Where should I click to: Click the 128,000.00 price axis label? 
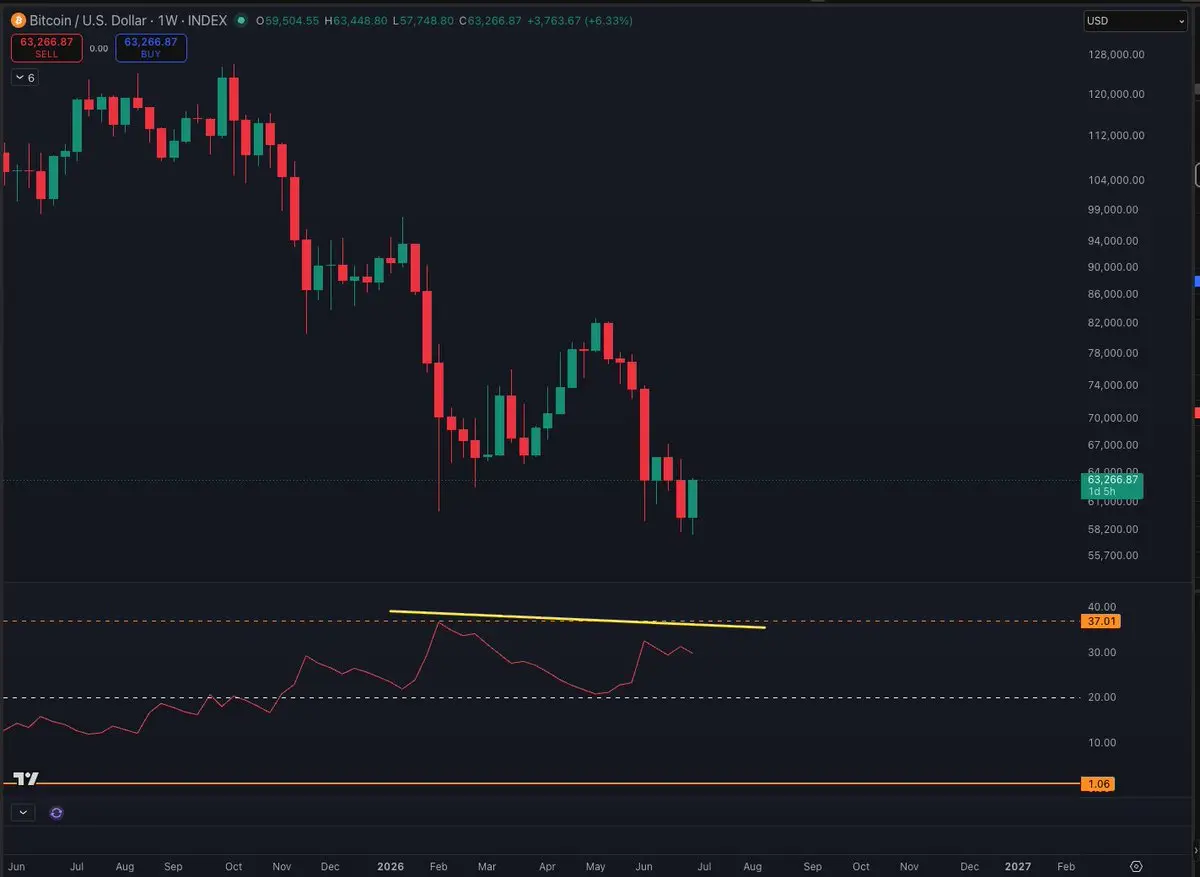1116,55
